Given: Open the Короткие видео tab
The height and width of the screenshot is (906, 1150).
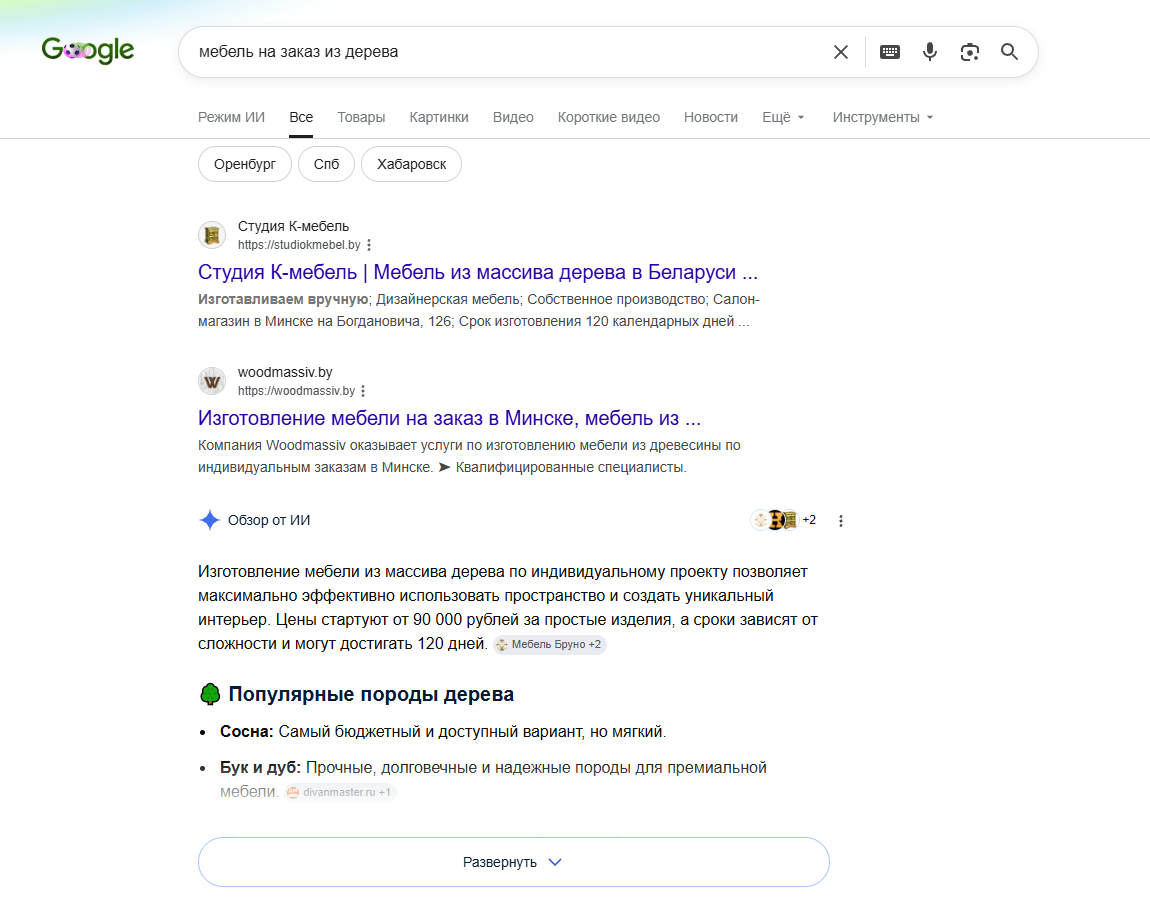Looking at the screenshot, I should [x=608, y=117].
